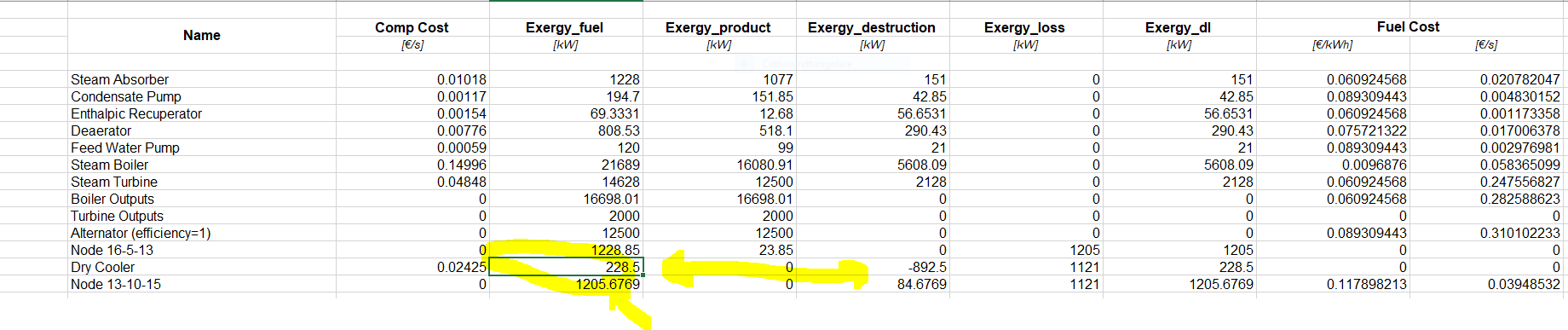Select the Name column header cell

point(202,36)
